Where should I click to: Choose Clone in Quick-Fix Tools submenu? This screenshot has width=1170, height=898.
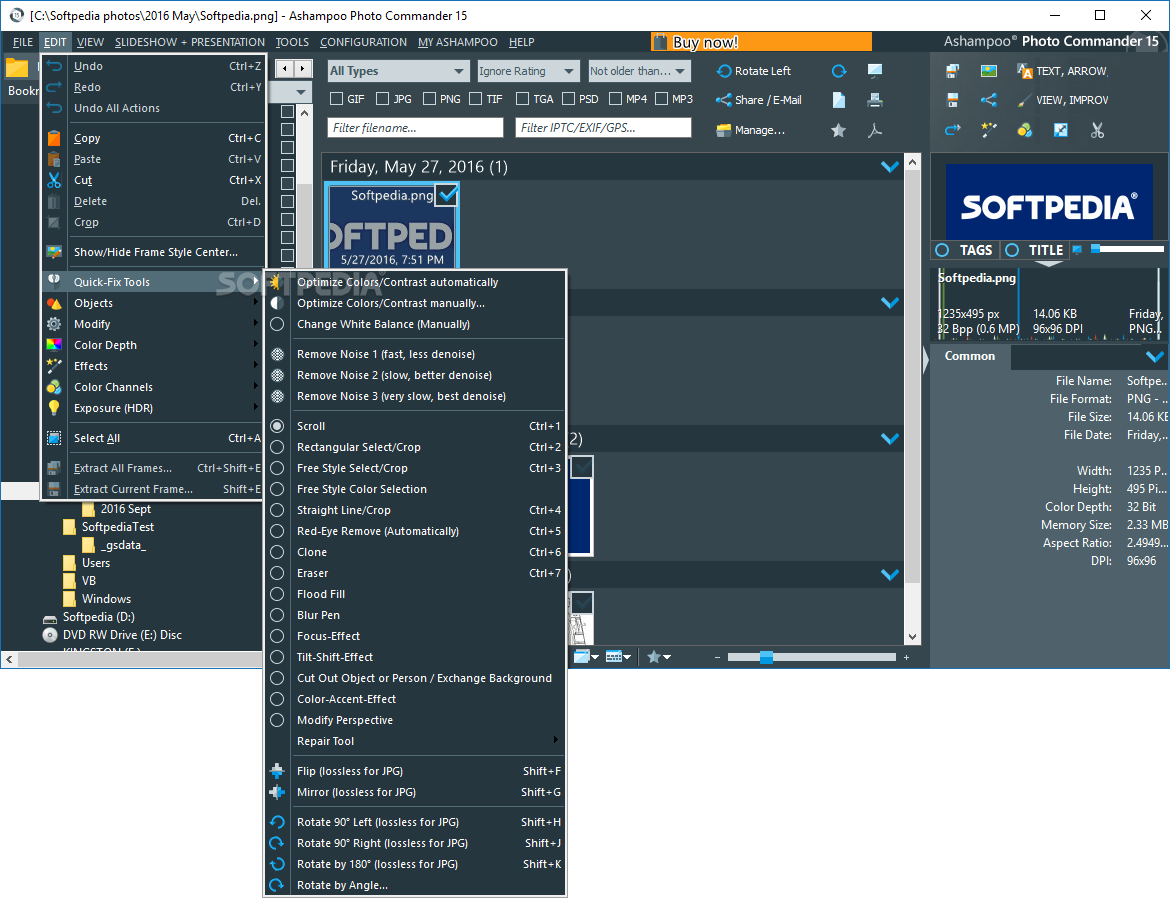[x=416, y=552]
